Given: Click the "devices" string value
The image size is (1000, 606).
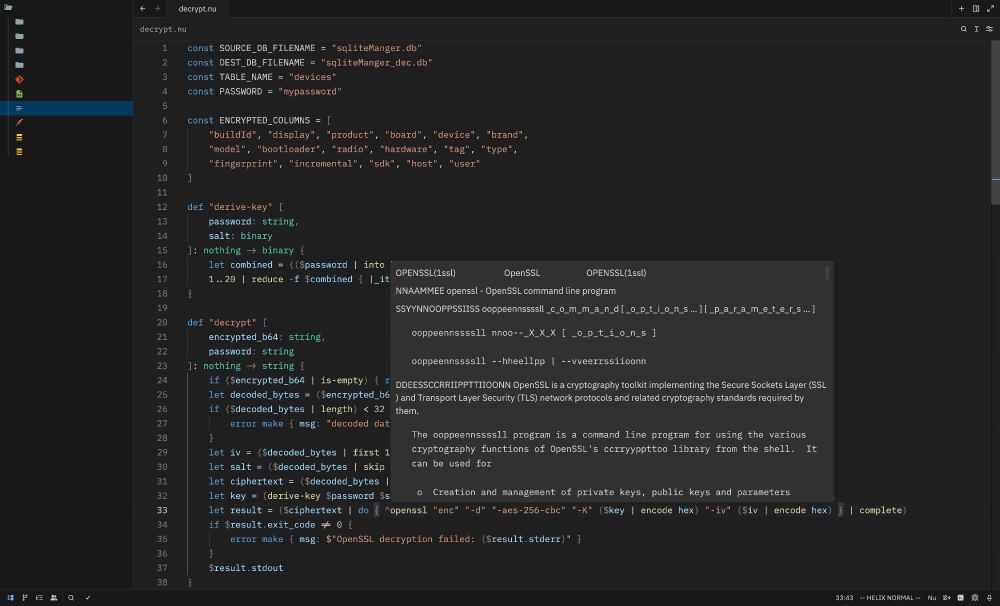Looking at the screenshot, I should (312, 77).
